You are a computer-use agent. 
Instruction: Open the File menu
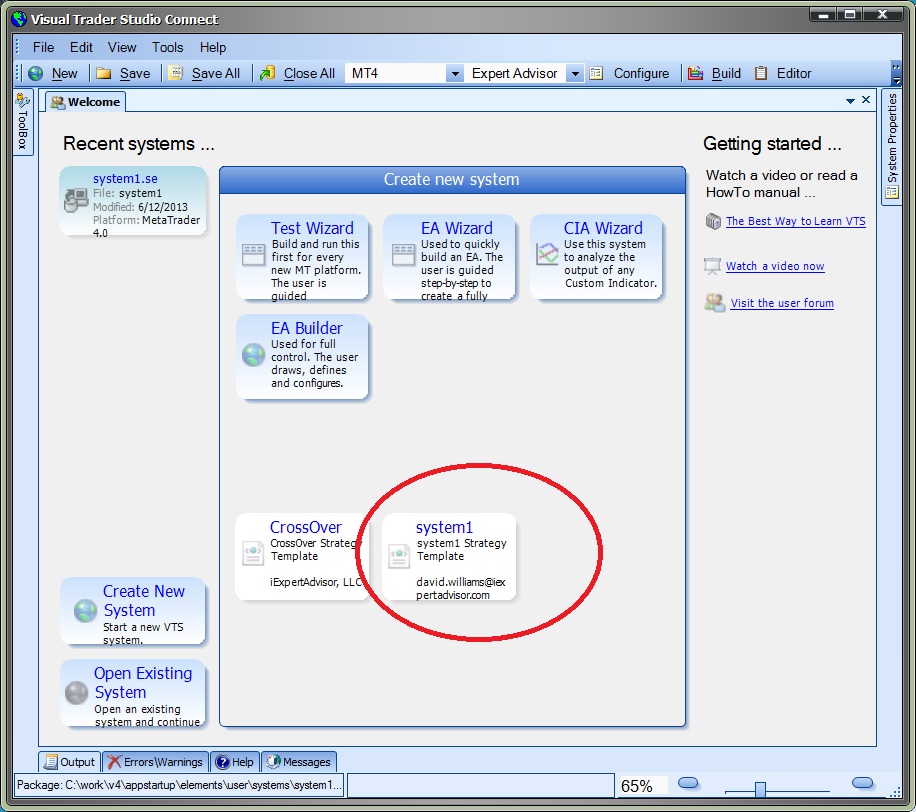pos(43,47)
